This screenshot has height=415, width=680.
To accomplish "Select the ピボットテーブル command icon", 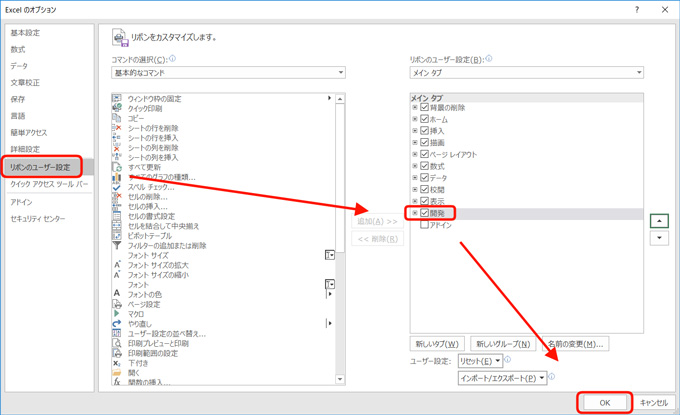I will coord(117,235).
